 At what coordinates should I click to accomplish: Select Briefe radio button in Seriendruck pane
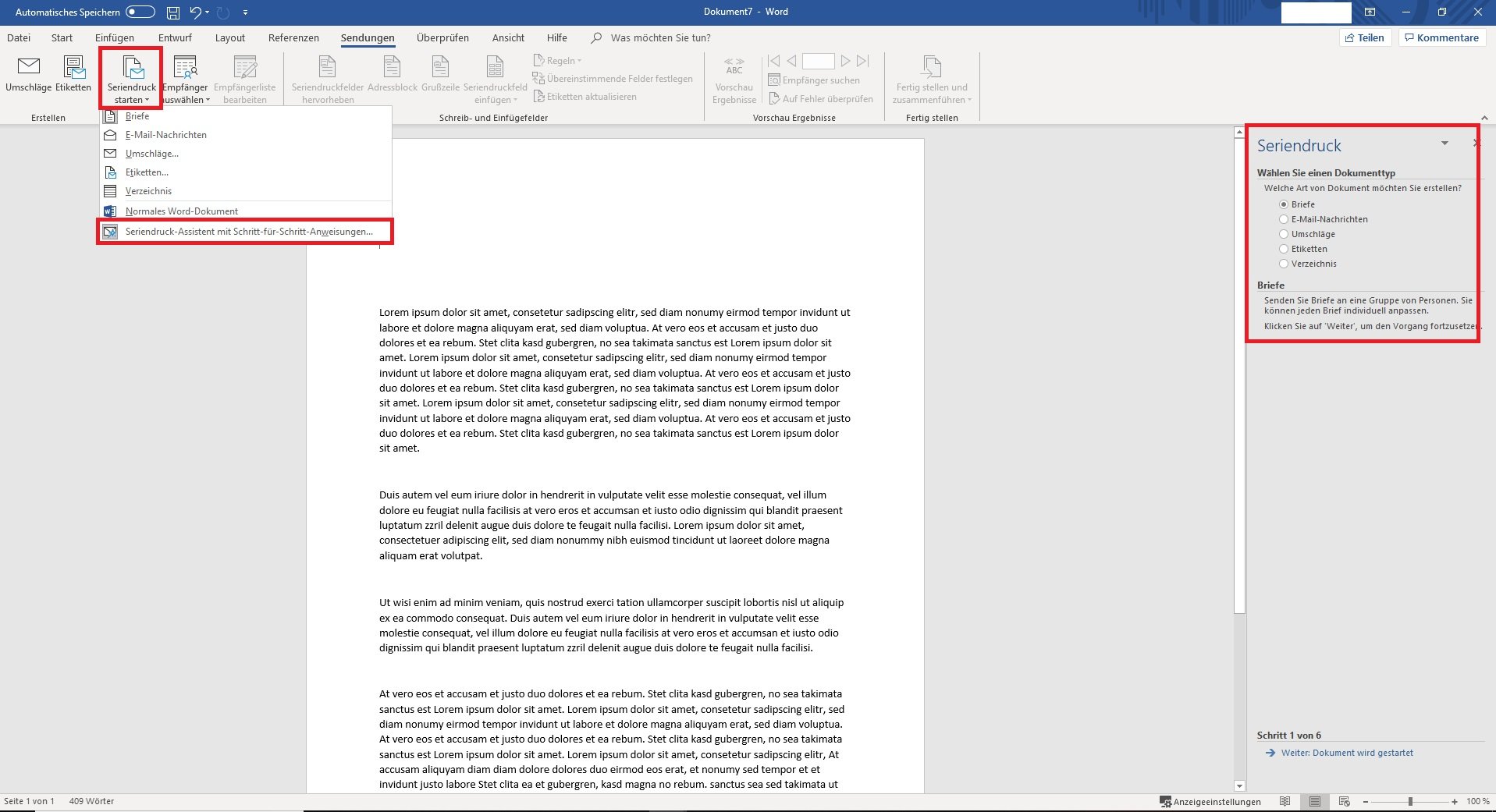1284,204
